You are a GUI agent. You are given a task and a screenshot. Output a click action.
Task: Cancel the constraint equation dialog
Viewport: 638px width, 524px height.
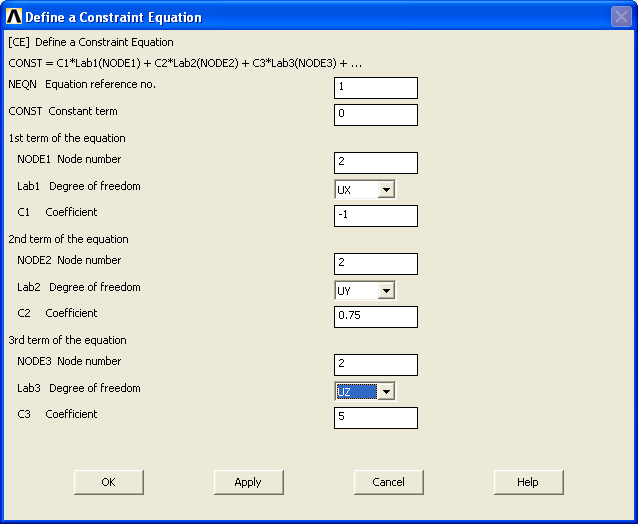(x=389, y=482)
